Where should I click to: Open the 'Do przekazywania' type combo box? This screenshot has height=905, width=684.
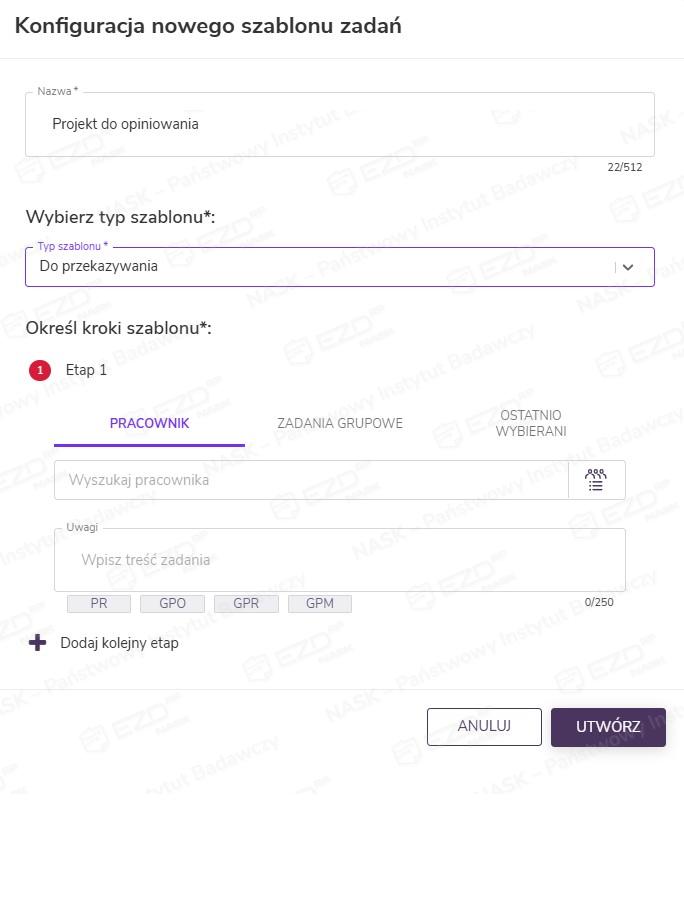[x=320, y=267]
